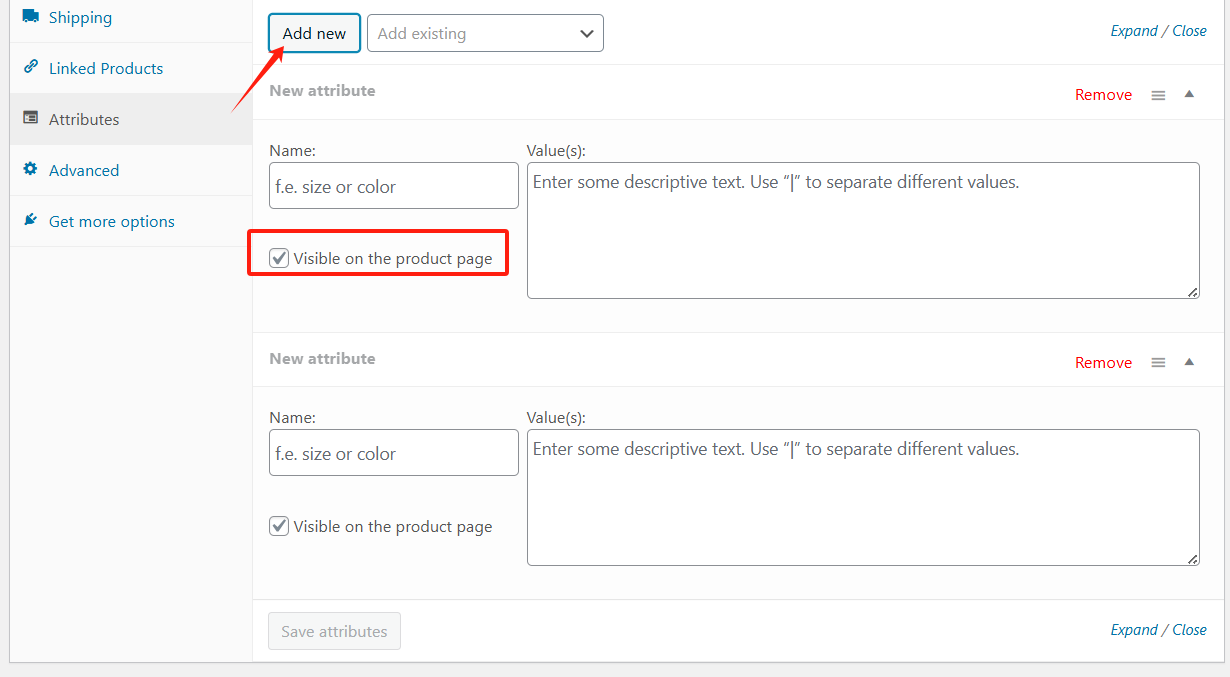Click the Shipping truck icon
The height and width of the screenshot is (677, 1230).
[31, 17]
